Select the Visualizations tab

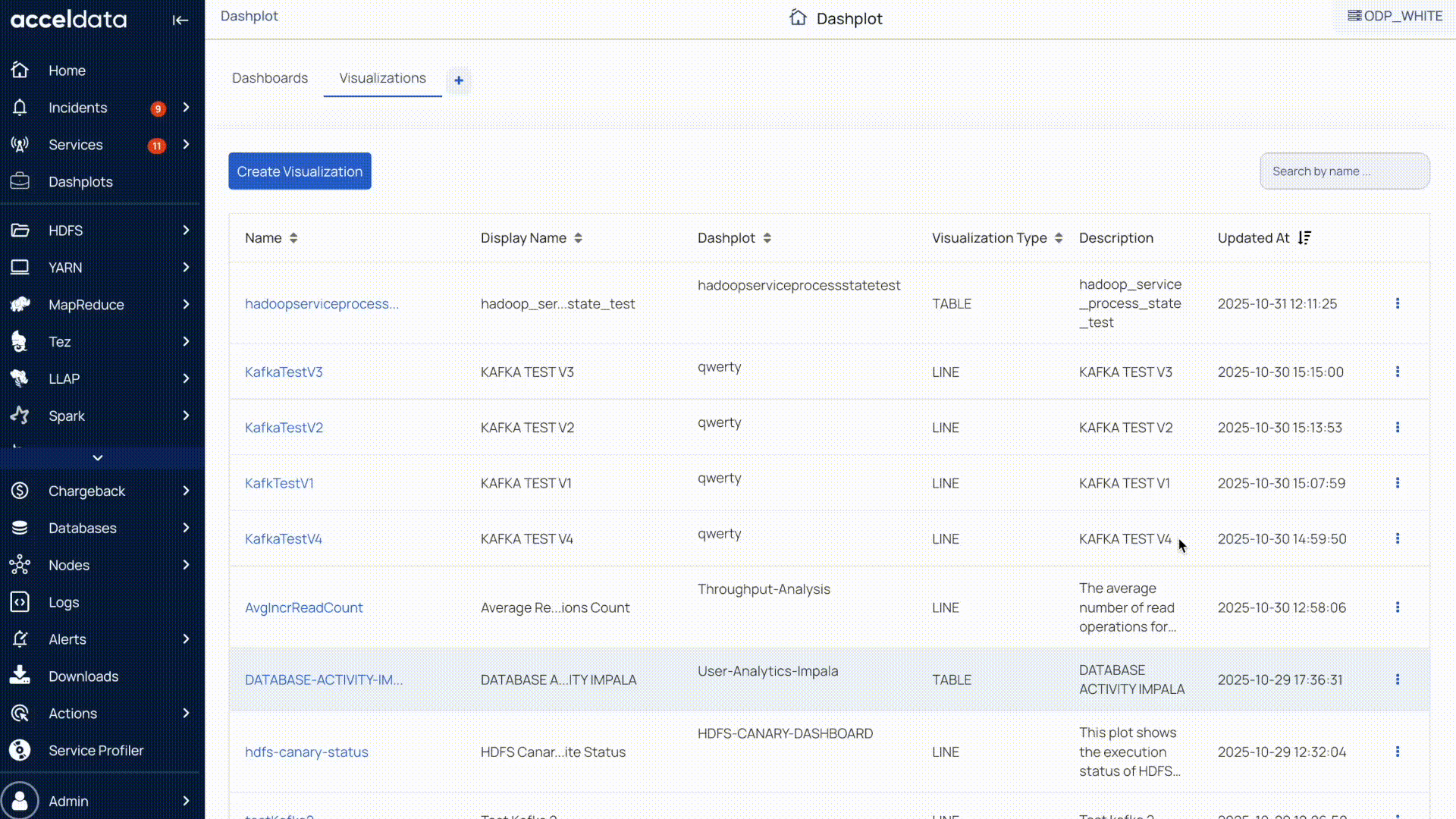pos(382,78)
